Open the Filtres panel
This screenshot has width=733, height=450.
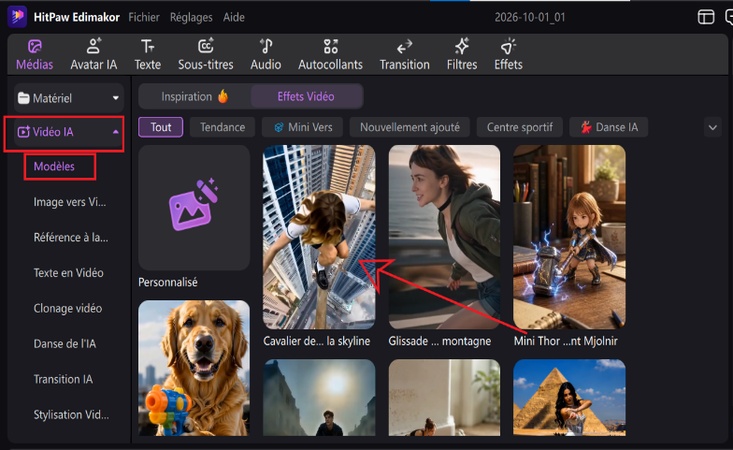(x=462, y=55)
